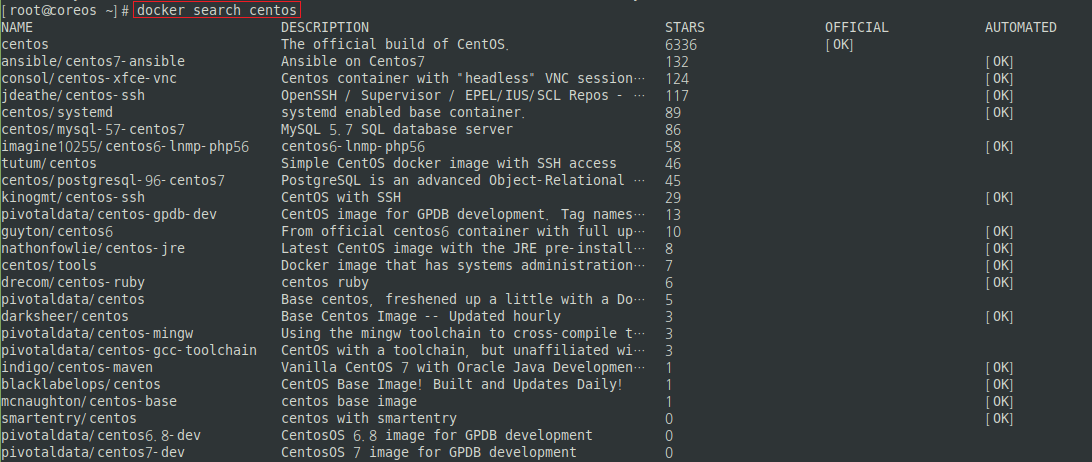
Task: Click the consol/centos-xfce-vnc entry
Action: point(89,78)
